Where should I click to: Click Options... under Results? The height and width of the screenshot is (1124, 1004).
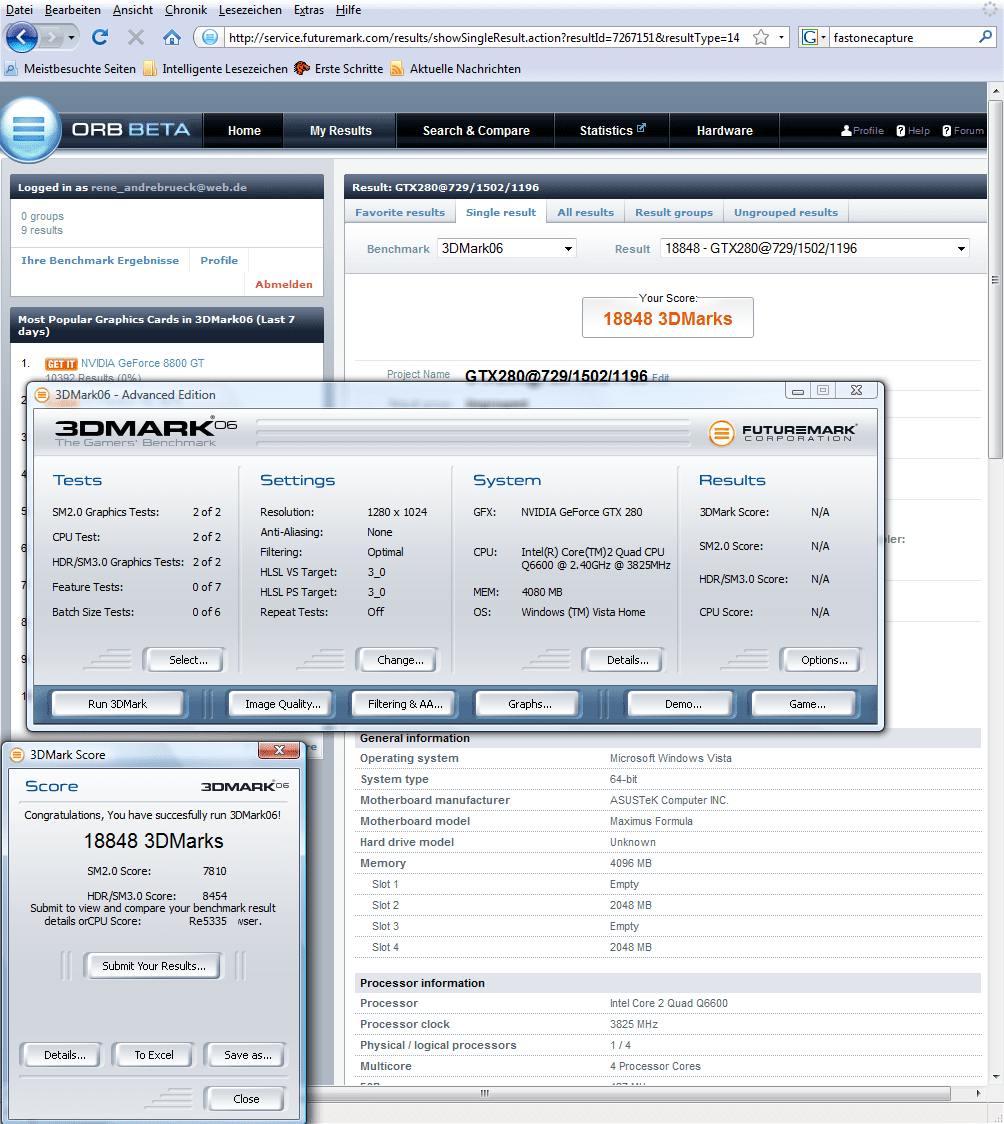click(x=824, y=660)
